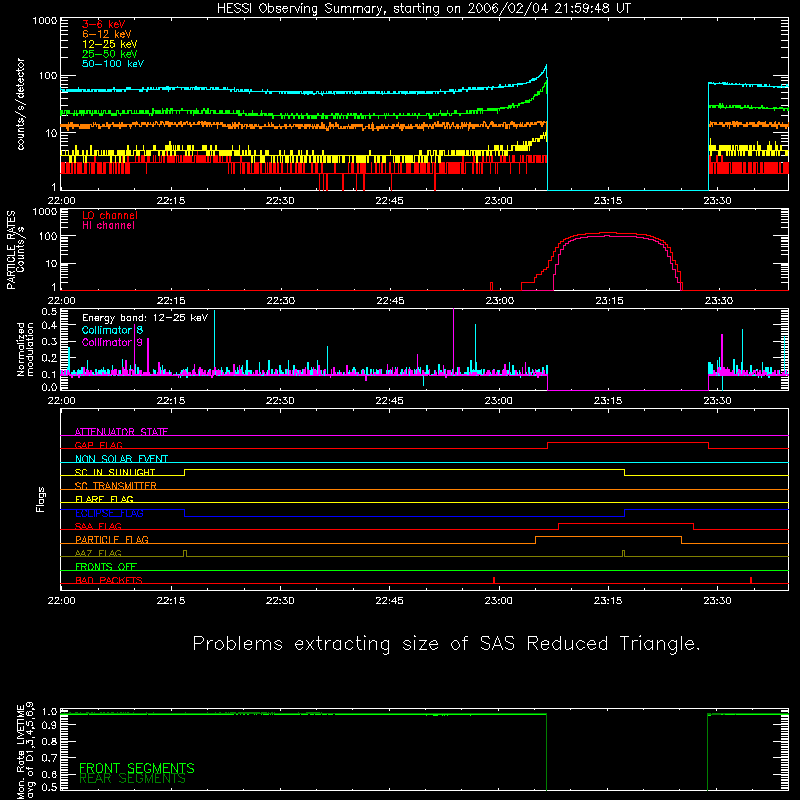Click the PARTICLE RATES Counts/s axis title
This screenshot has height=800, width=800.
point(15,250)
